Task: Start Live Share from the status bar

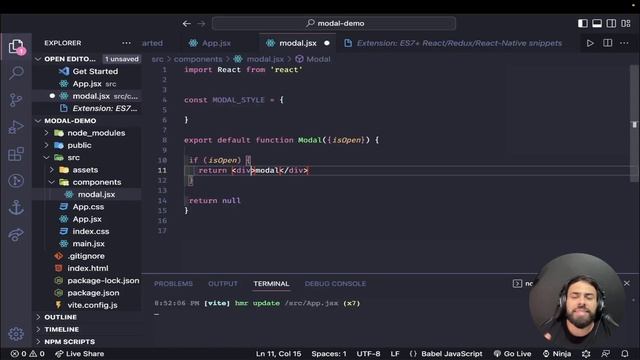Action: pyautogui.click(x=80, y=354)
